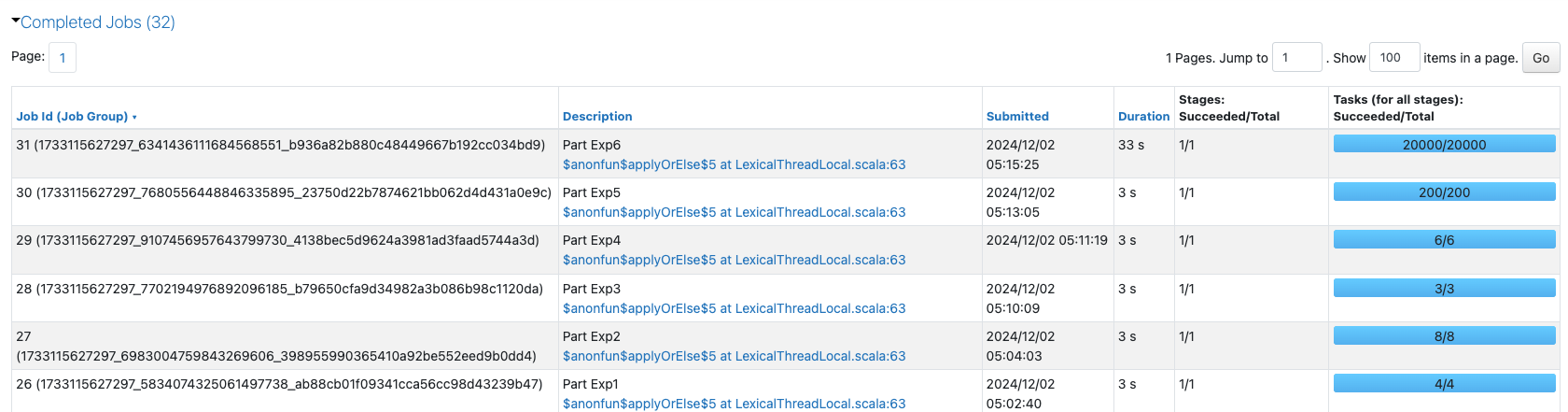Click the '1 Pages. Jump to' label
Screen dimensions: 1568x412
click(x=1217, y=58)
